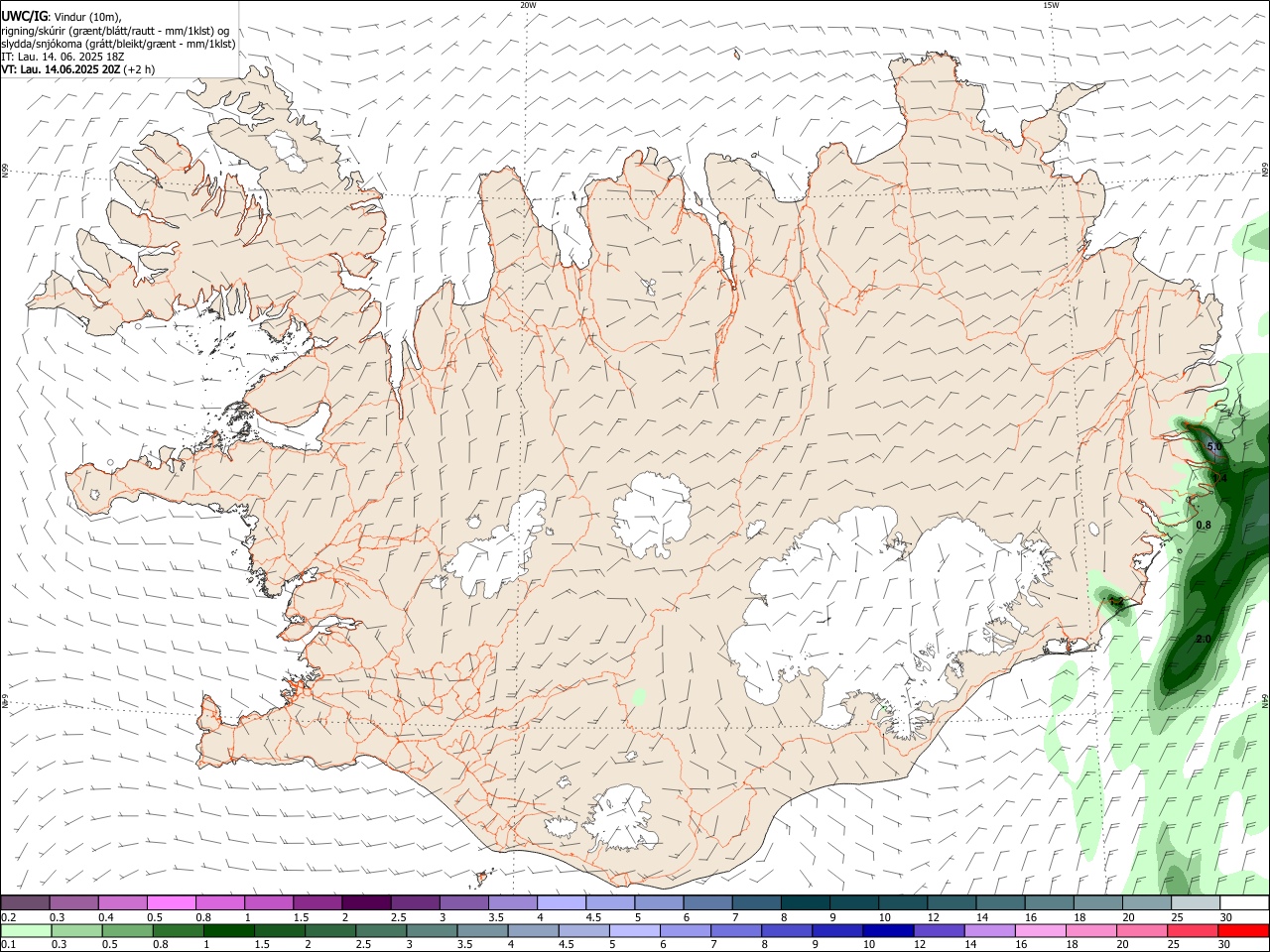This screenshot has width=1270, height=952.
Task: Select the crimson 25–30 rain swatch
Action: coord(1193,931)
